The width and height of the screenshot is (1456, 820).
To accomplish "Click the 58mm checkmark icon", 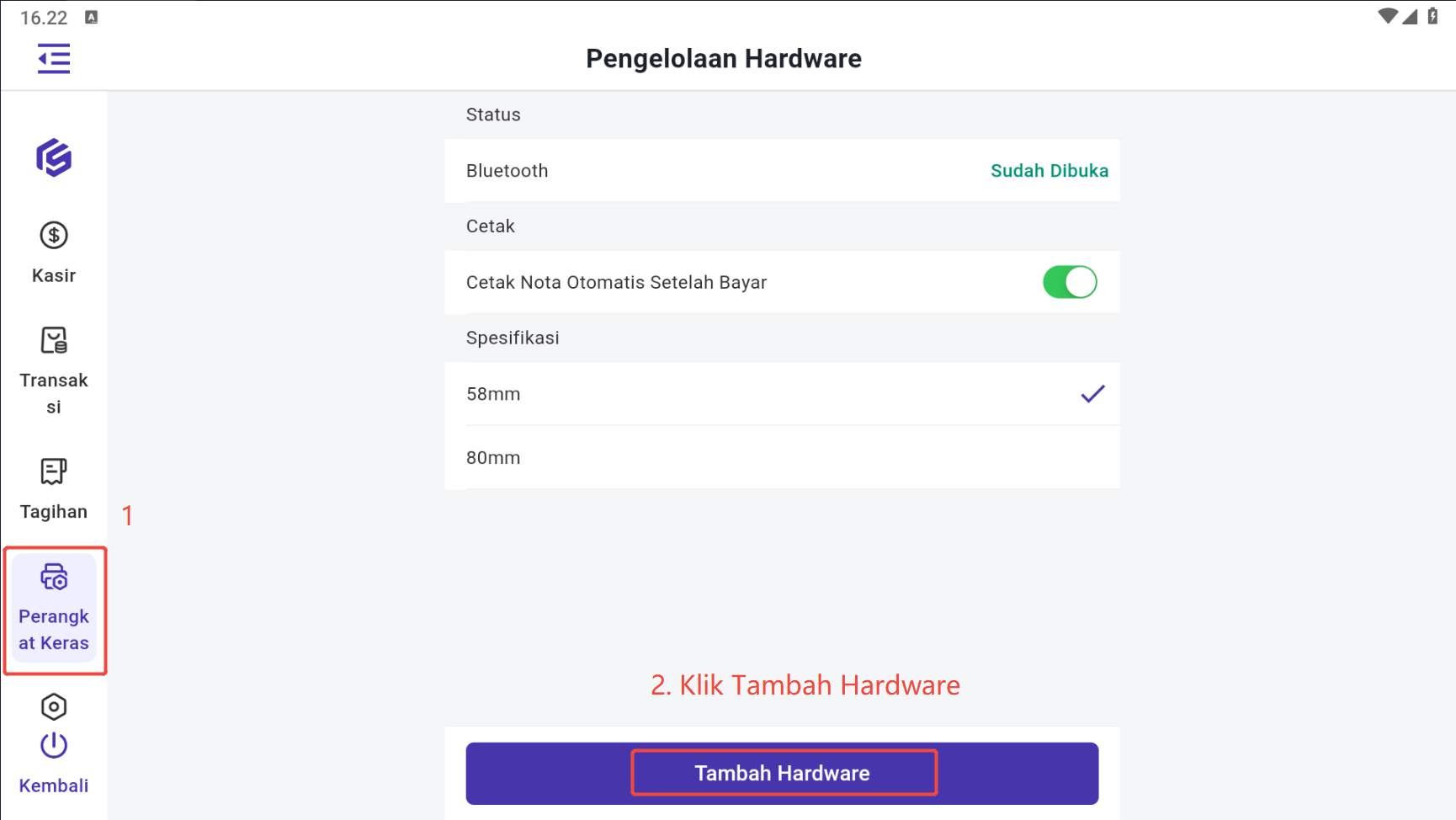I will [1092, 394].
